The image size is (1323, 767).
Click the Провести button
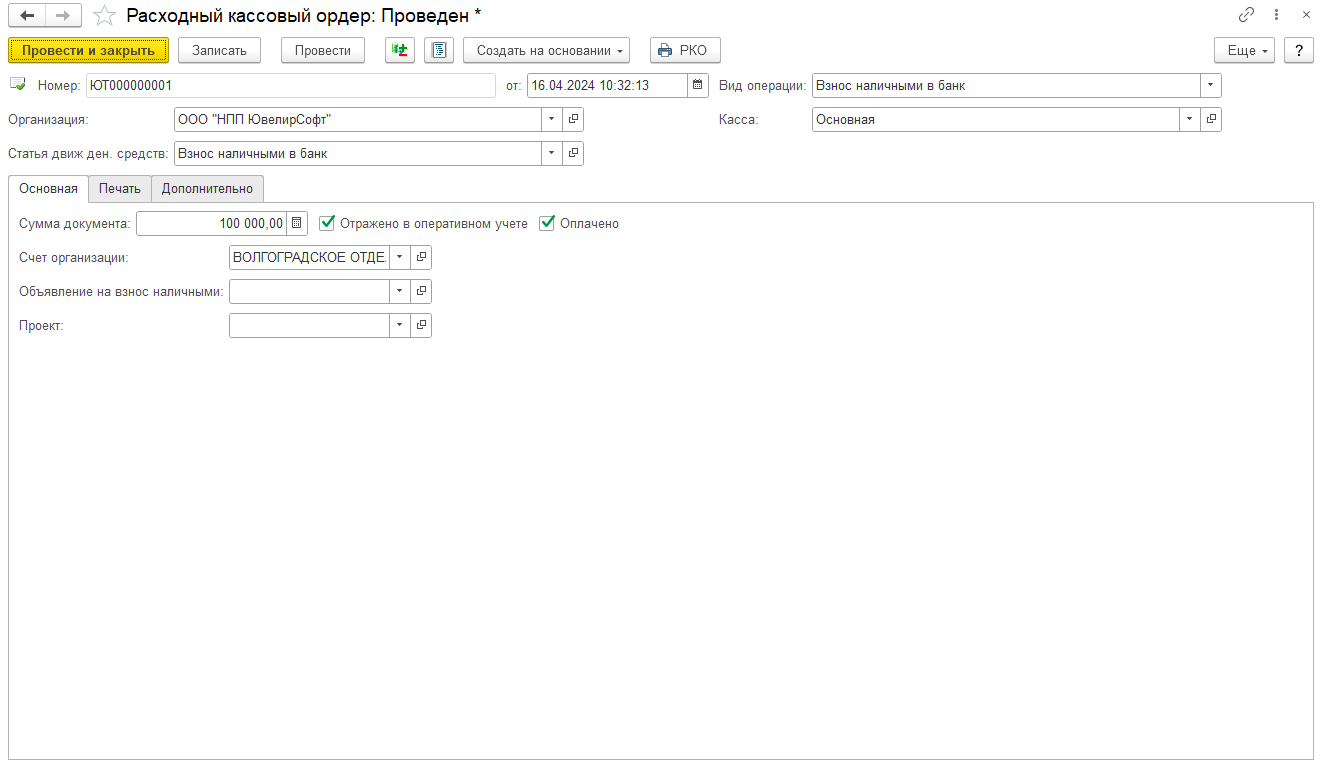pos(323,50)
